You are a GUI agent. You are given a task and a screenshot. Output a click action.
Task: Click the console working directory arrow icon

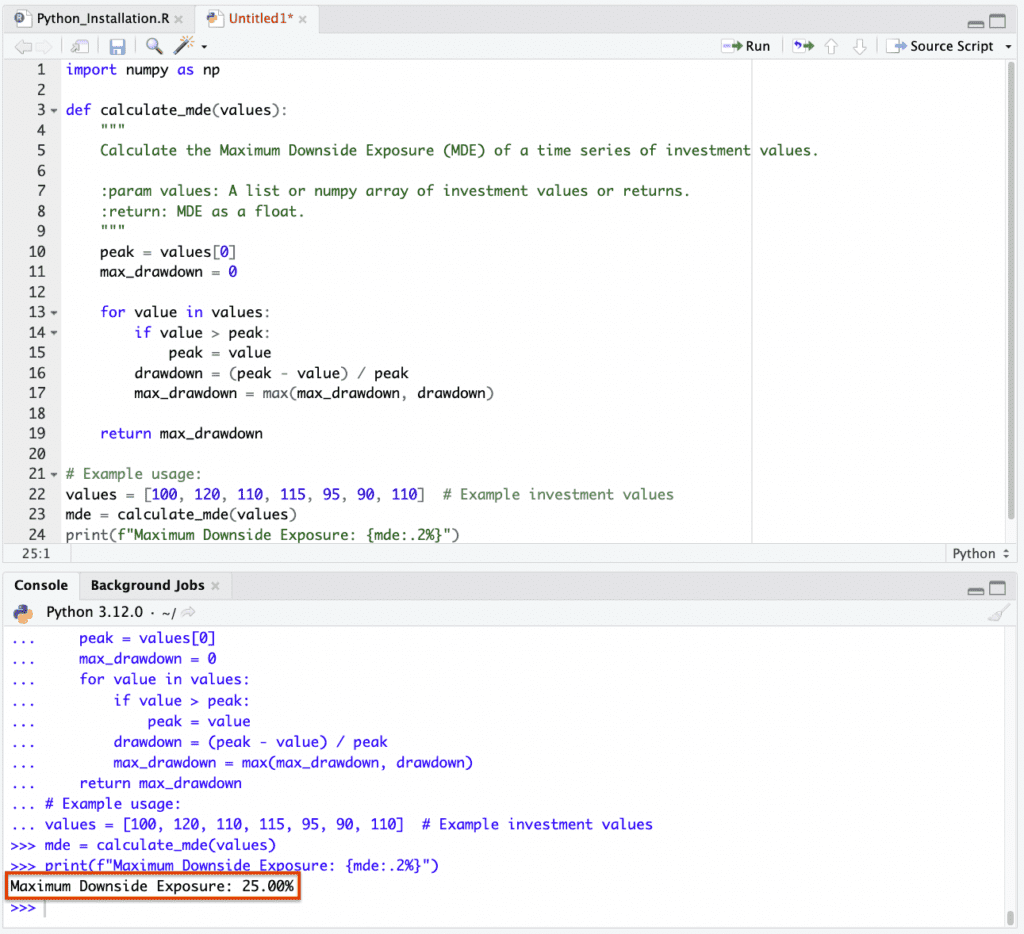pyautogui.click(x=189, y=612)
